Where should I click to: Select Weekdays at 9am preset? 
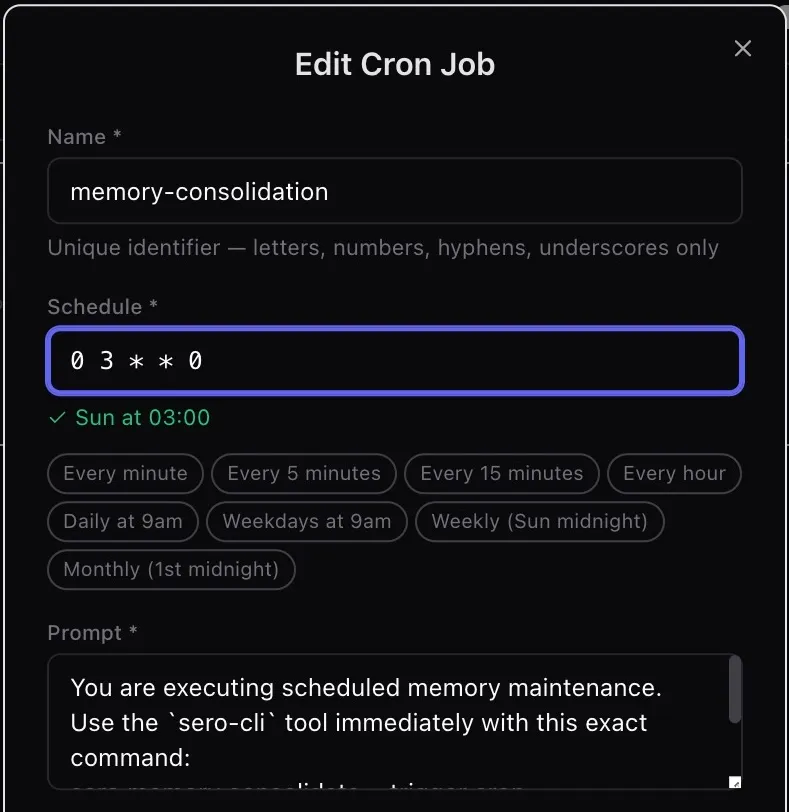coord(306,521)
